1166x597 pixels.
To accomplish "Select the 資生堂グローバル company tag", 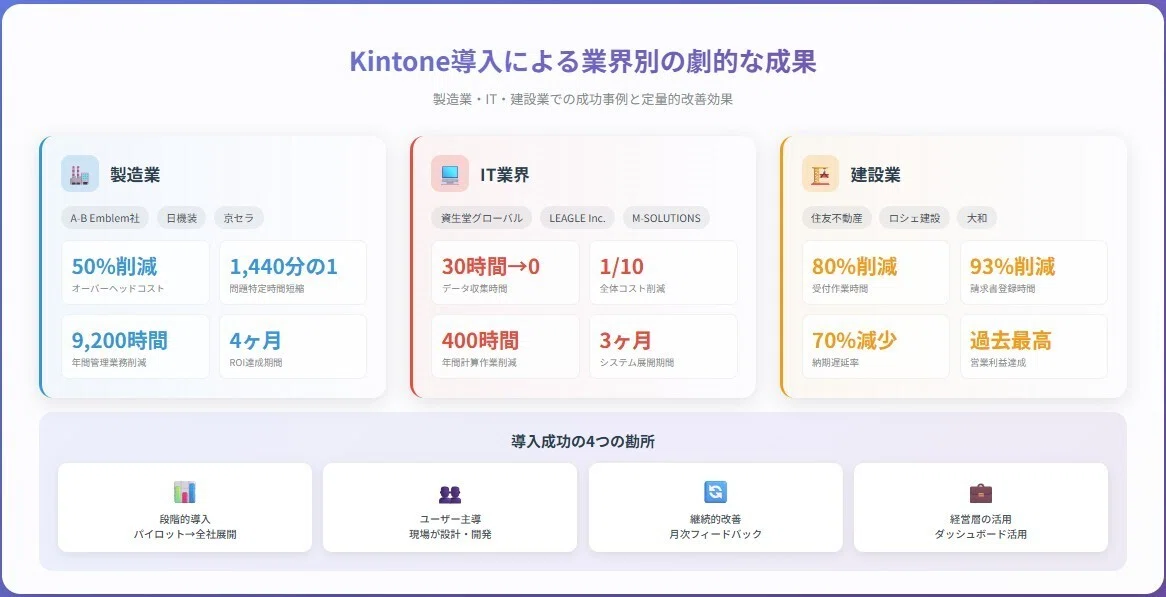I will 482,218.
